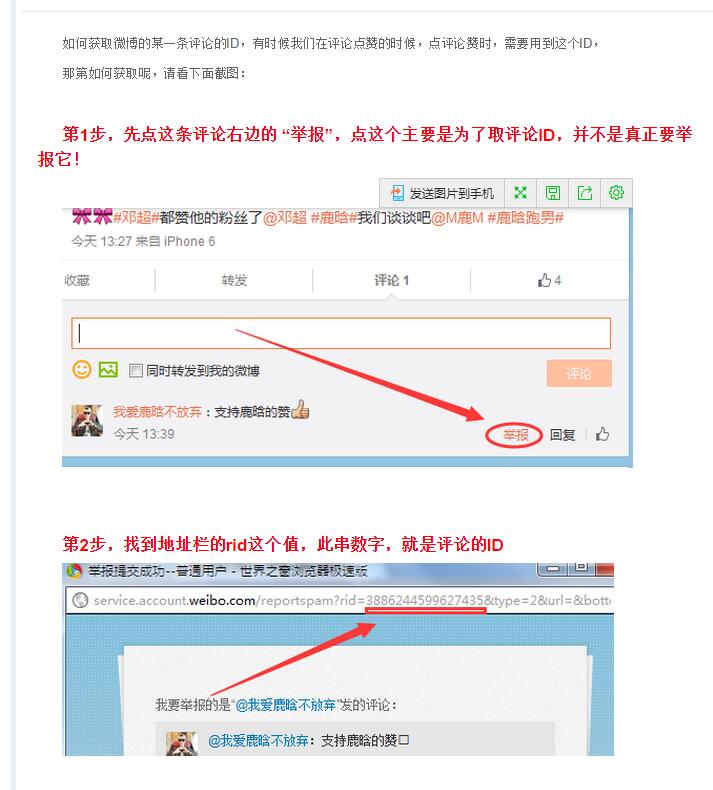Open the @M鹿M mention link
Screen dimensions: 713x790
coord(457,218)
